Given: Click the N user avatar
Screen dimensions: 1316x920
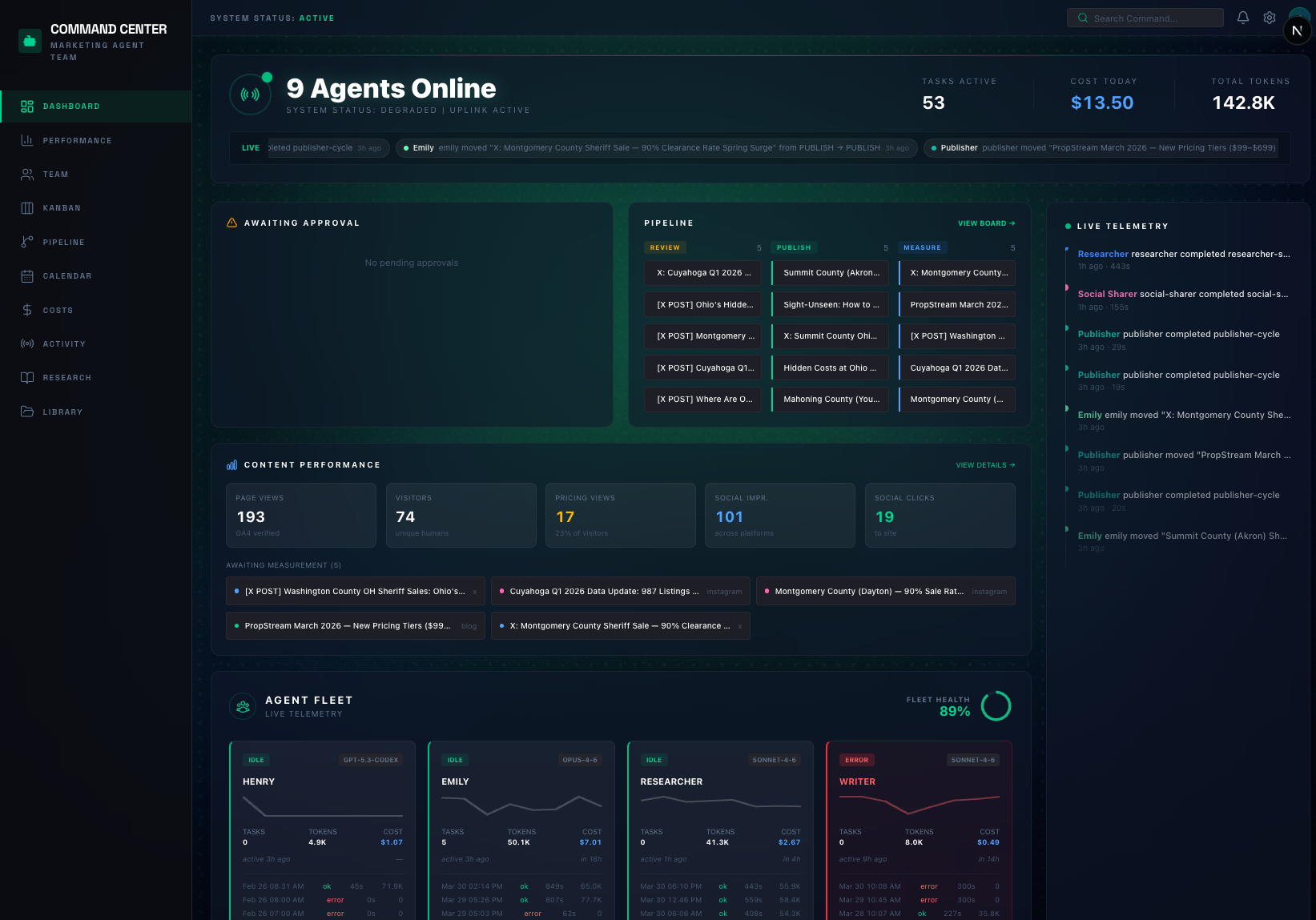Looking at the screenshot, I should [x=1297, y=31].
